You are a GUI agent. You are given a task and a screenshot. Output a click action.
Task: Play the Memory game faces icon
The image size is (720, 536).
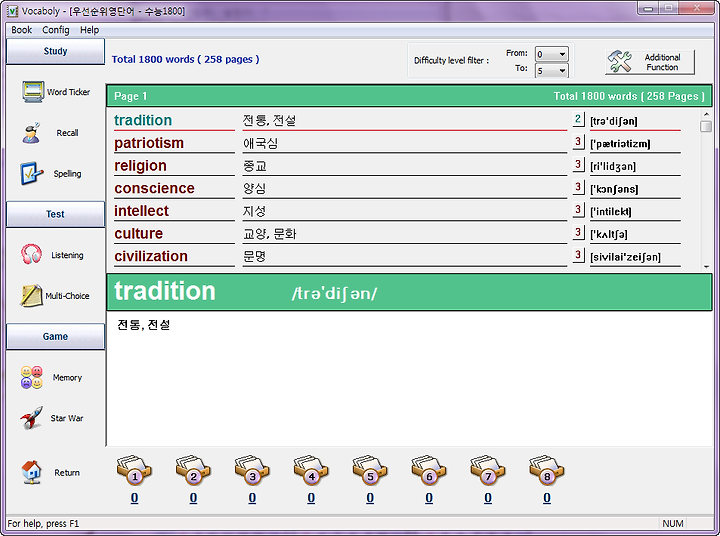[31, 377]
